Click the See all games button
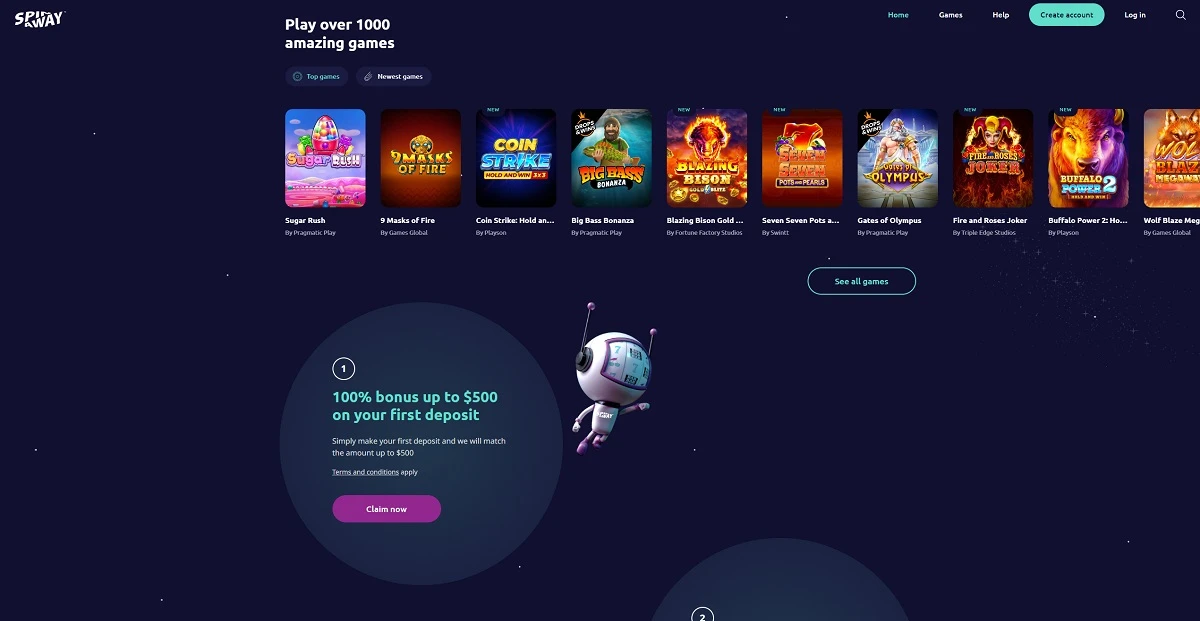This screenshot has height=621, width=1200. (x=861, y=281)
